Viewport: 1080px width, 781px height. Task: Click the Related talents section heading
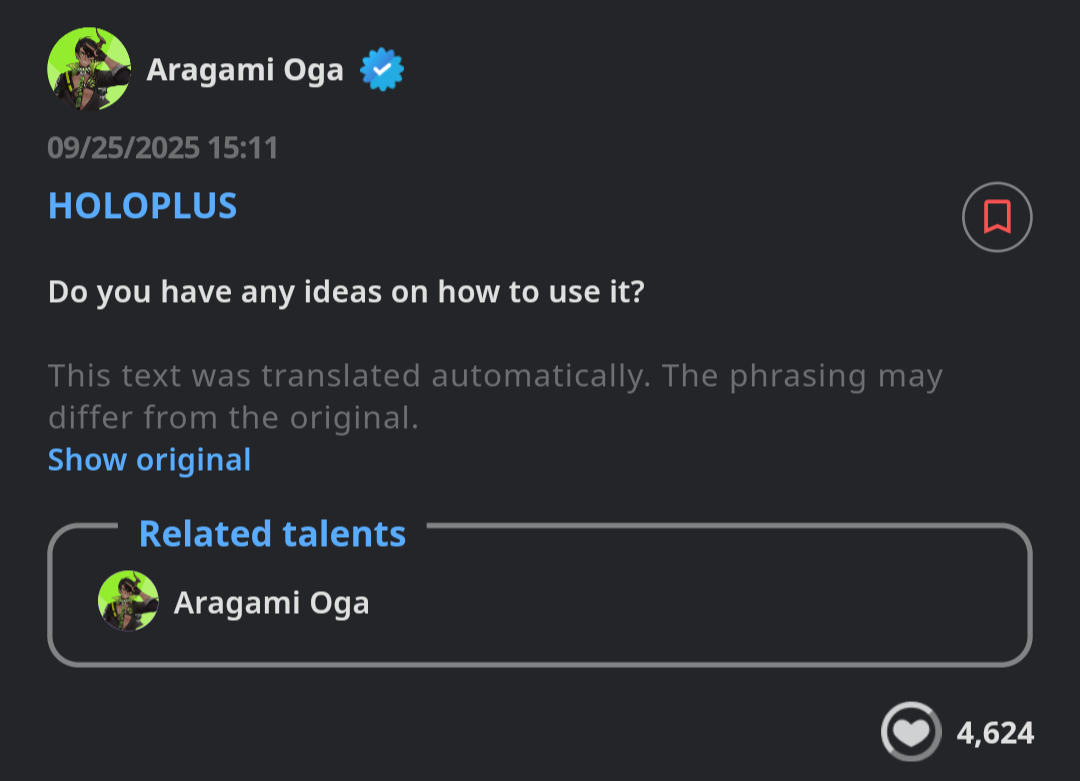(x=272, y=533)
